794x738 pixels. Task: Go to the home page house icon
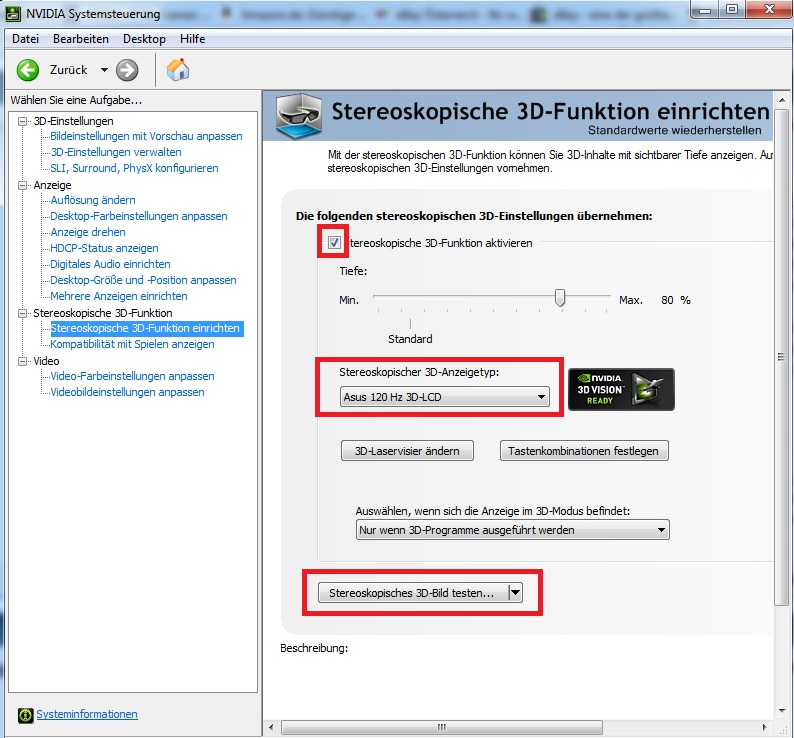coord(178,69)
